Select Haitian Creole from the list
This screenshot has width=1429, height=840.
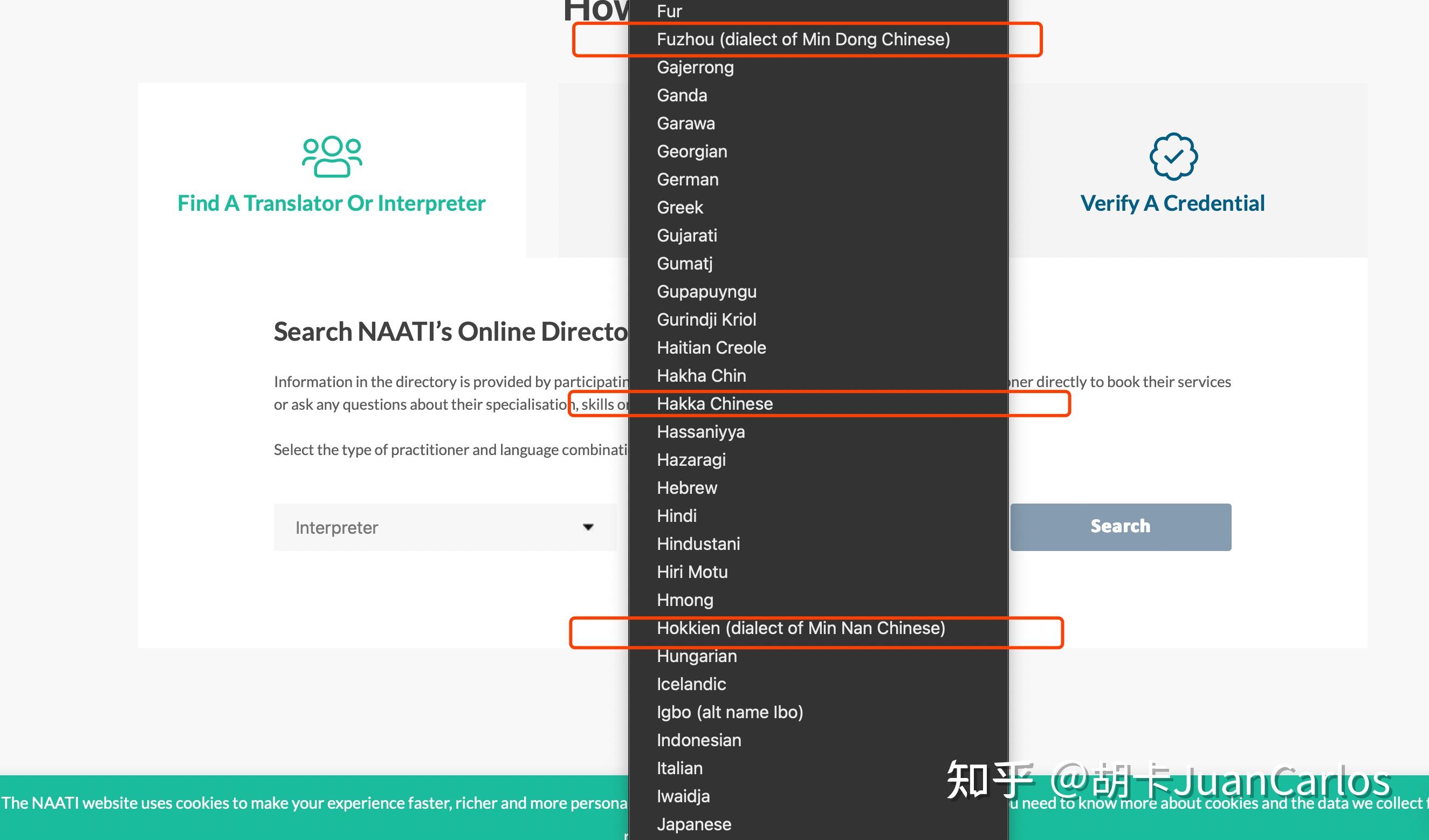tap(711, 347)
